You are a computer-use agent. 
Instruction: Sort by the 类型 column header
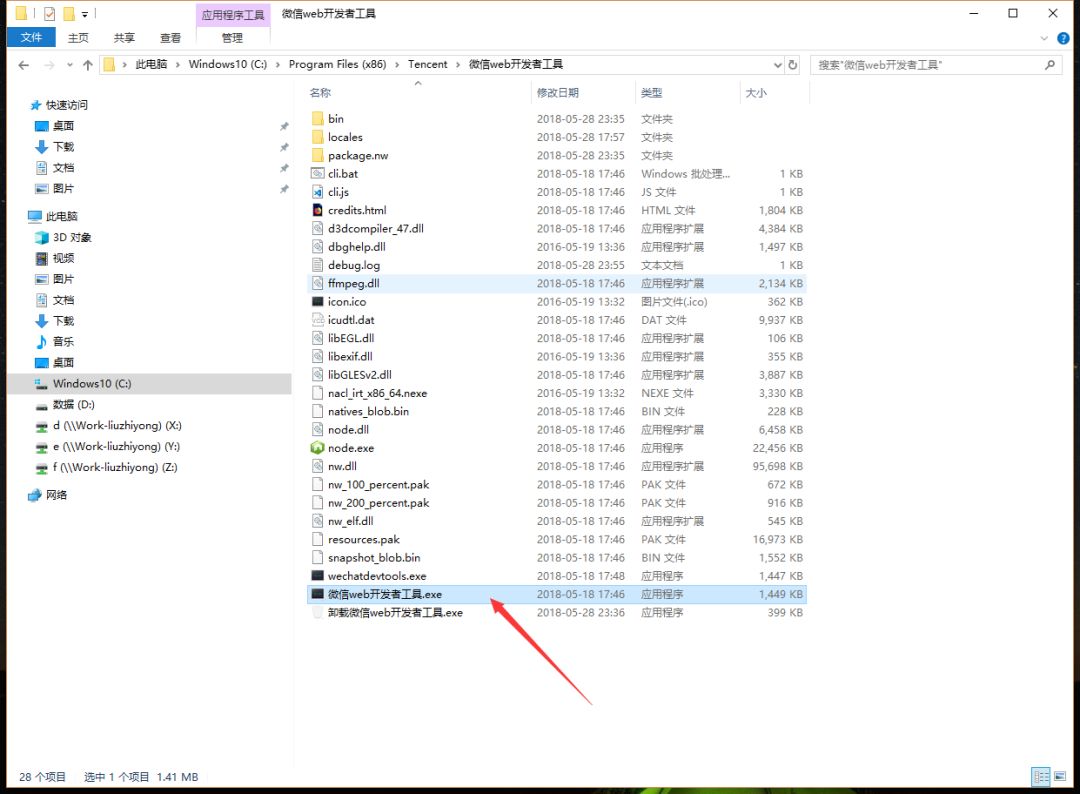651,93
